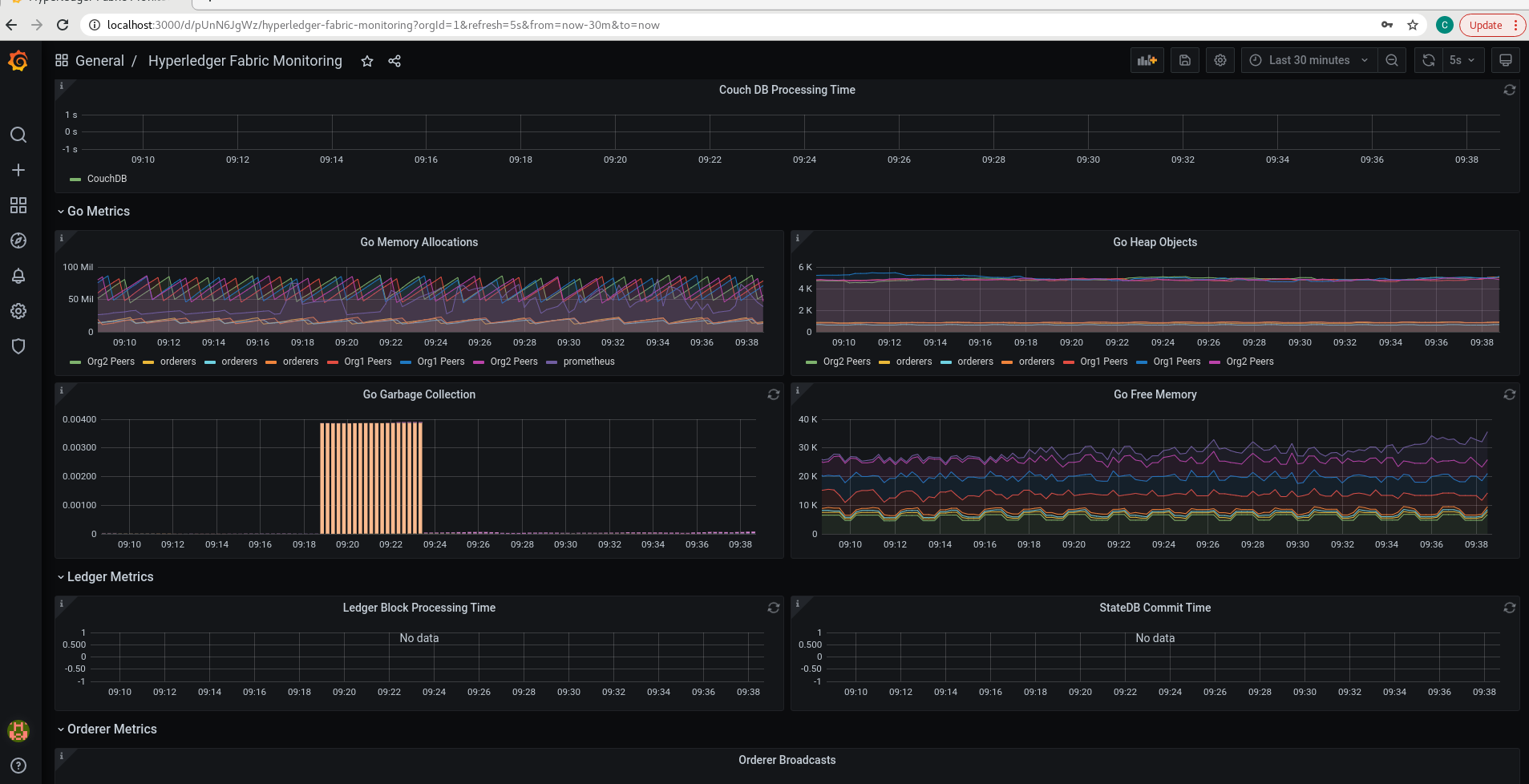Open the saved passwords key icon
The width and height of the screenshot is (1529, 784).
pos(1387,25)
